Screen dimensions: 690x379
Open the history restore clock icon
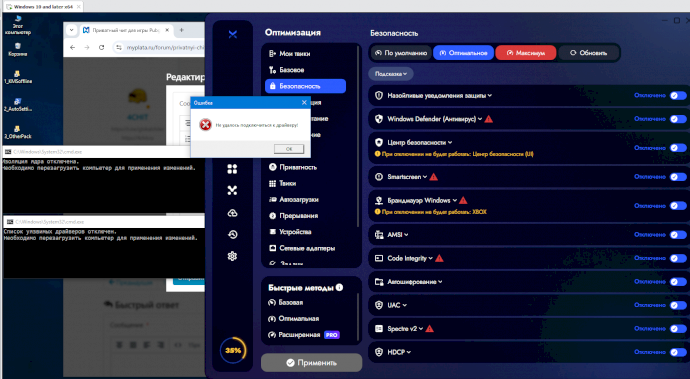(232, 235)
